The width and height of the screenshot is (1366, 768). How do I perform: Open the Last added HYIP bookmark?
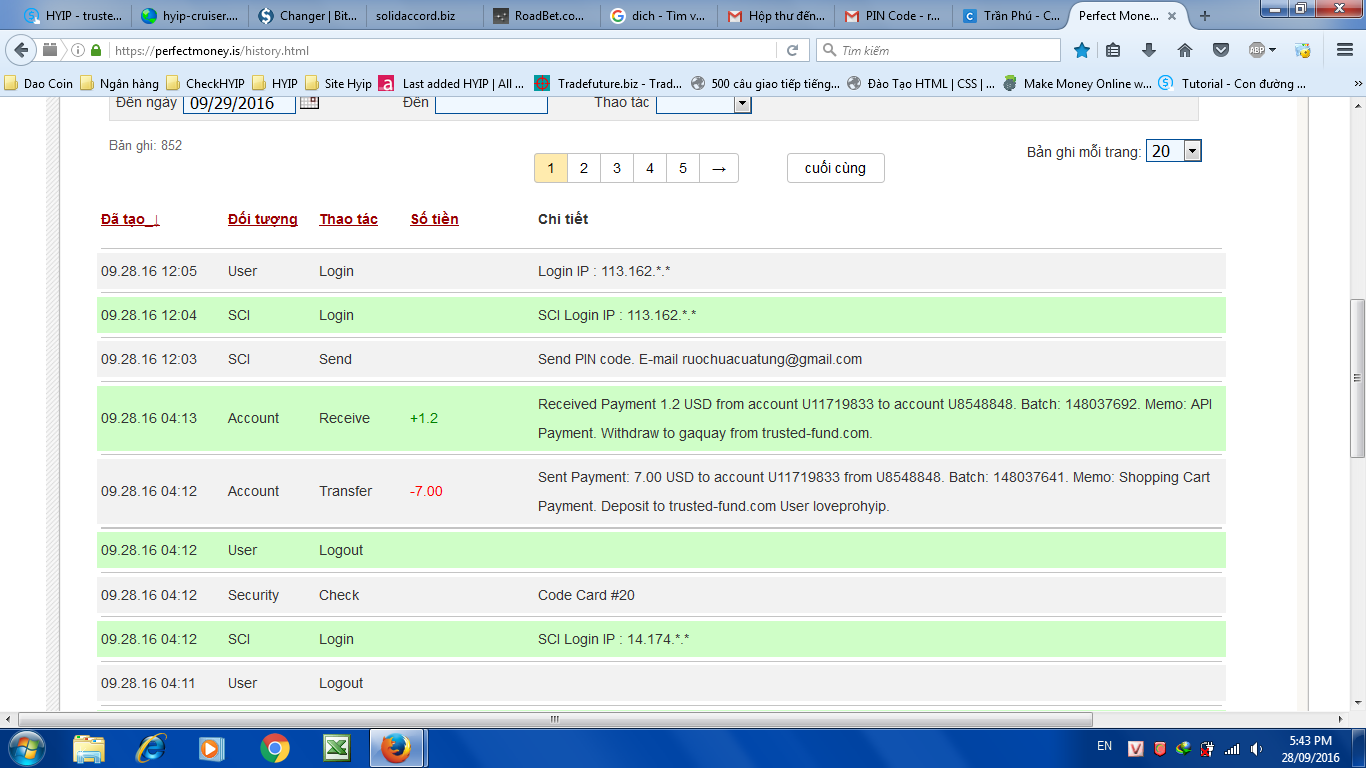[451, 84]
